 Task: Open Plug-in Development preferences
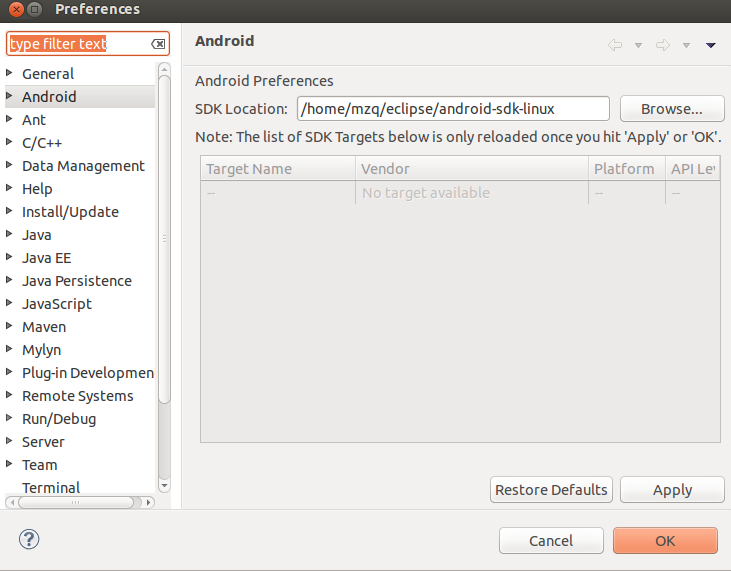pyautogui.click(x=88, y=372)
